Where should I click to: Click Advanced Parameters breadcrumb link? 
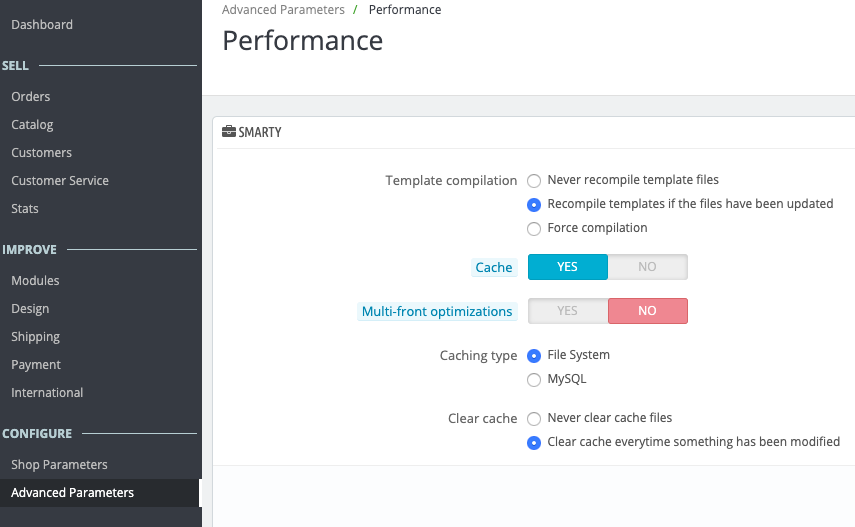tap(283, 10)
